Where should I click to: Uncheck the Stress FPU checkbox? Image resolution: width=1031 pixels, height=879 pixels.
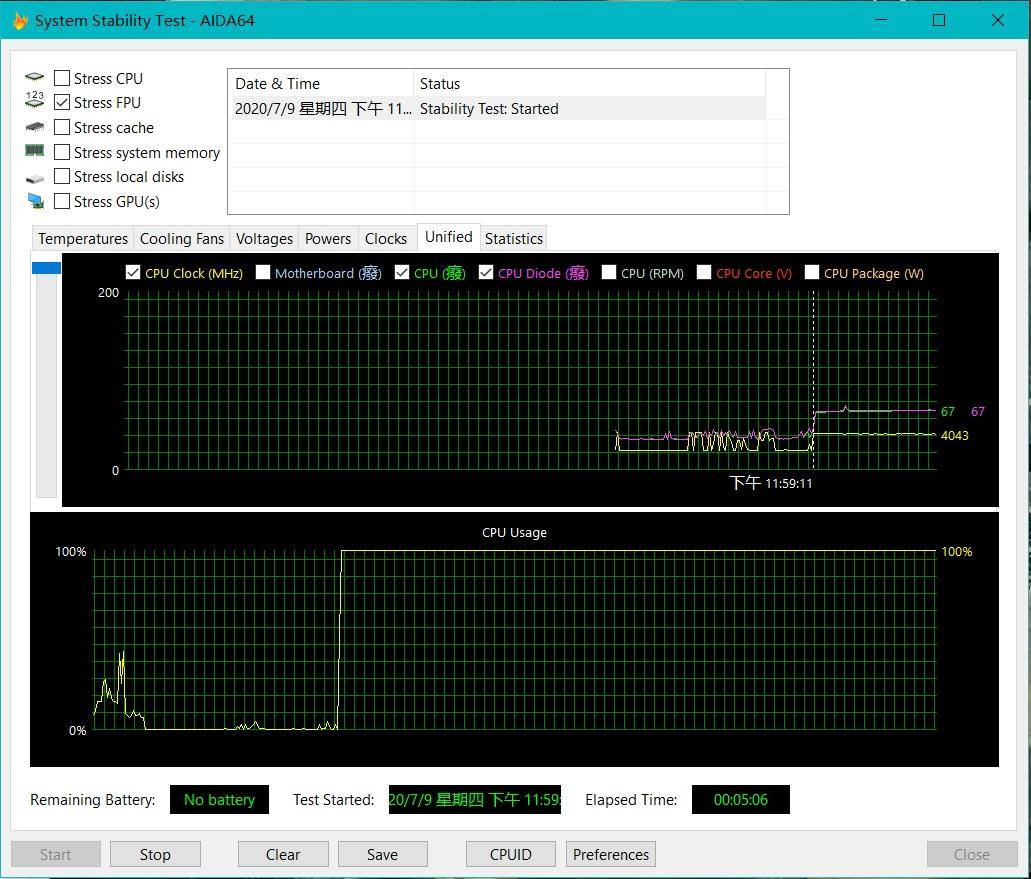click(62, 102)
